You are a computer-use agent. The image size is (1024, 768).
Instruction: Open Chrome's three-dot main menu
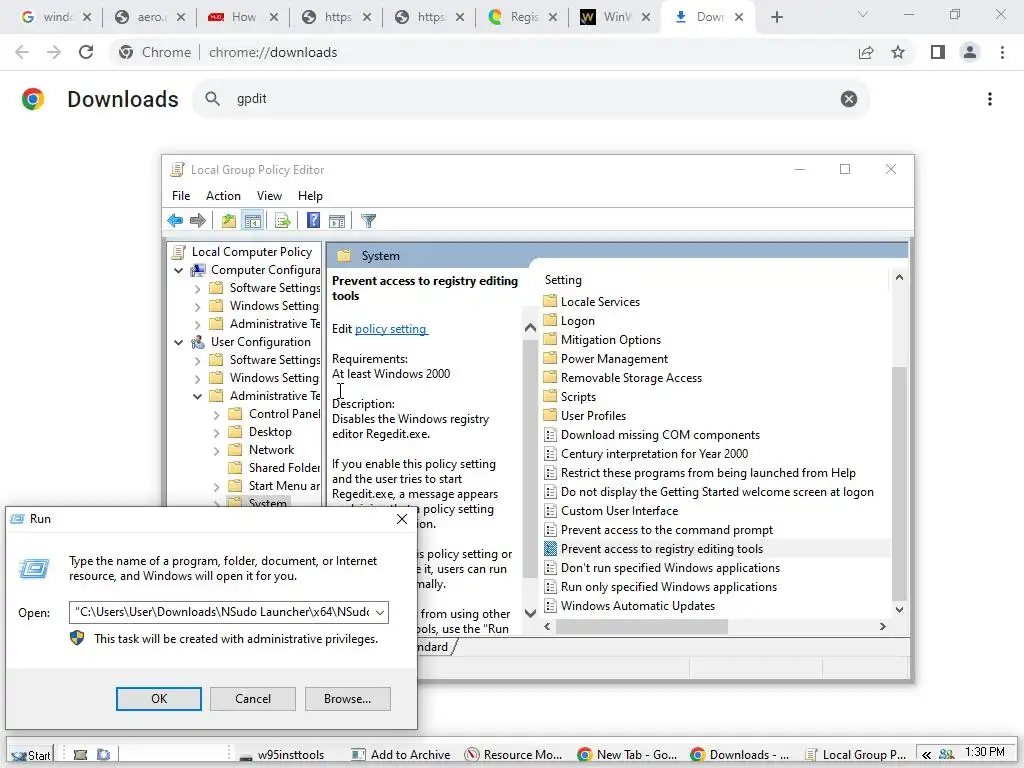tap(1002, 52)
